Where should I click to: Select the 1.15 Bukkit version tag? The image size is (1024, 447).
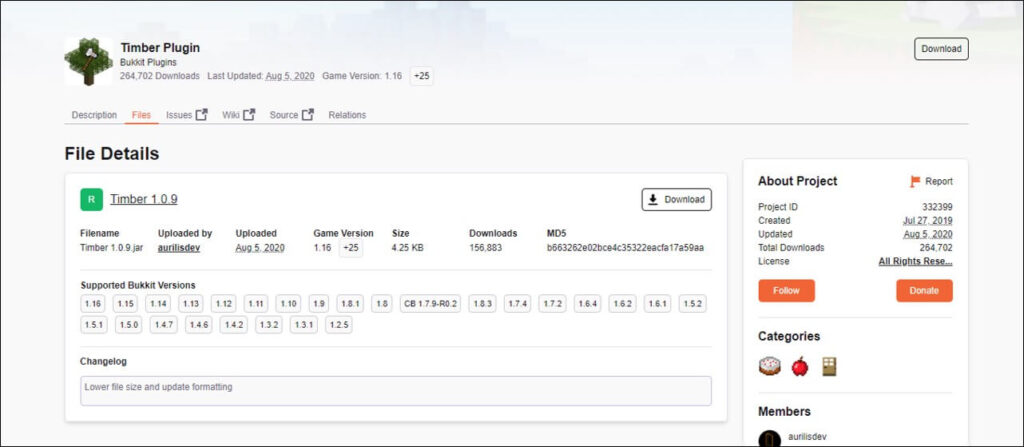pos(125,304)
